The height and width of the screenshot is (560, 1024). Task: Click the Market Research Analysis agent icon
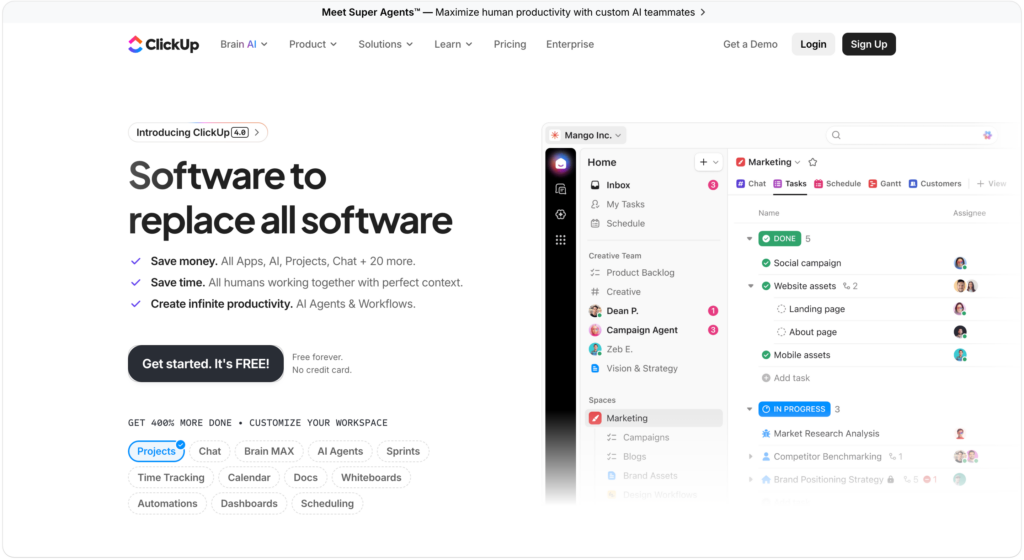pos(766,433)
